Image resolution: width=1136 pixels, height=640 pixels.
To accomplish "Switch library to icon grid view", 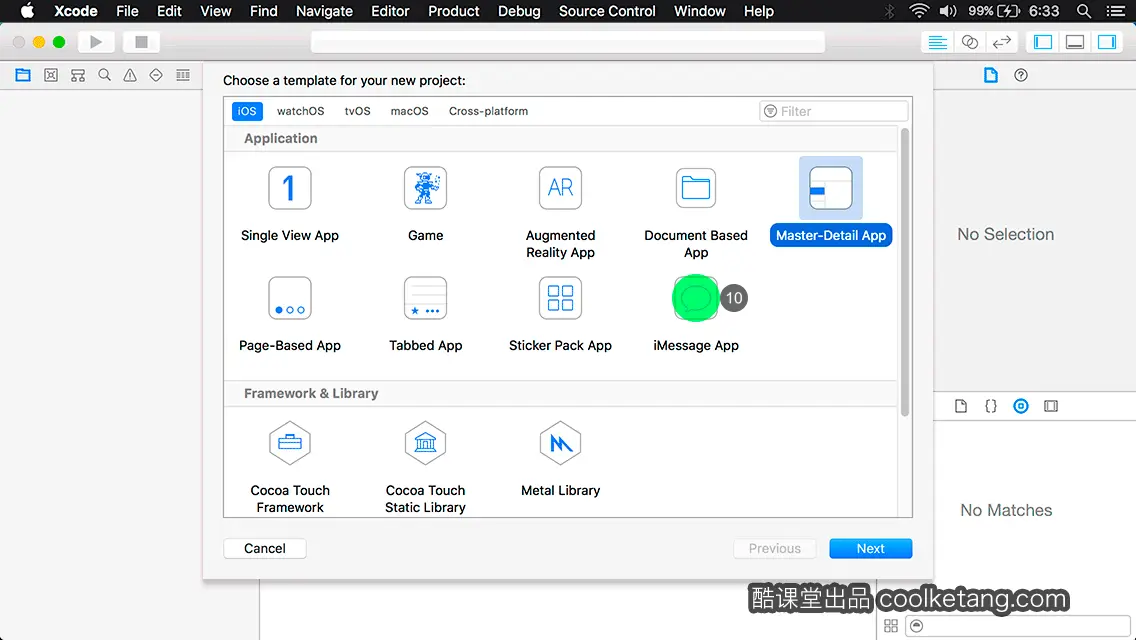I will [x=891, y=626].
